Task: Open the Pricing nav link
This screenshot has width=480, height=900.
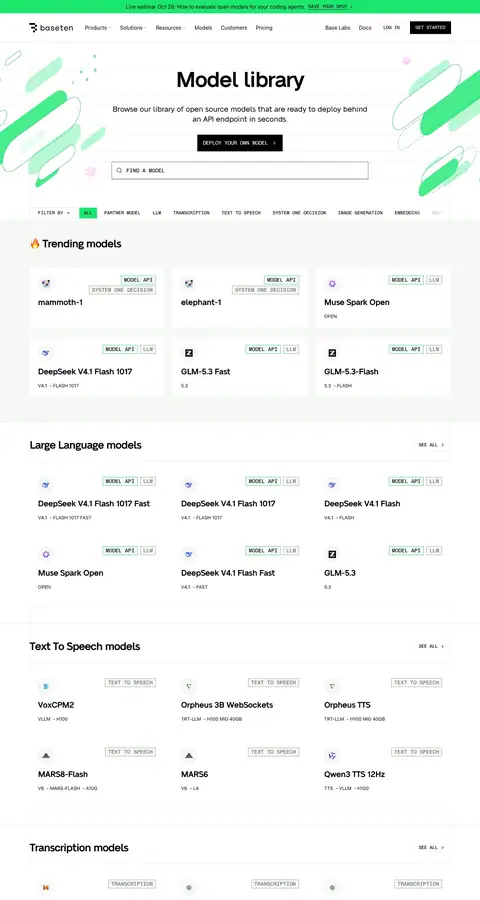Action: (264, 28)
